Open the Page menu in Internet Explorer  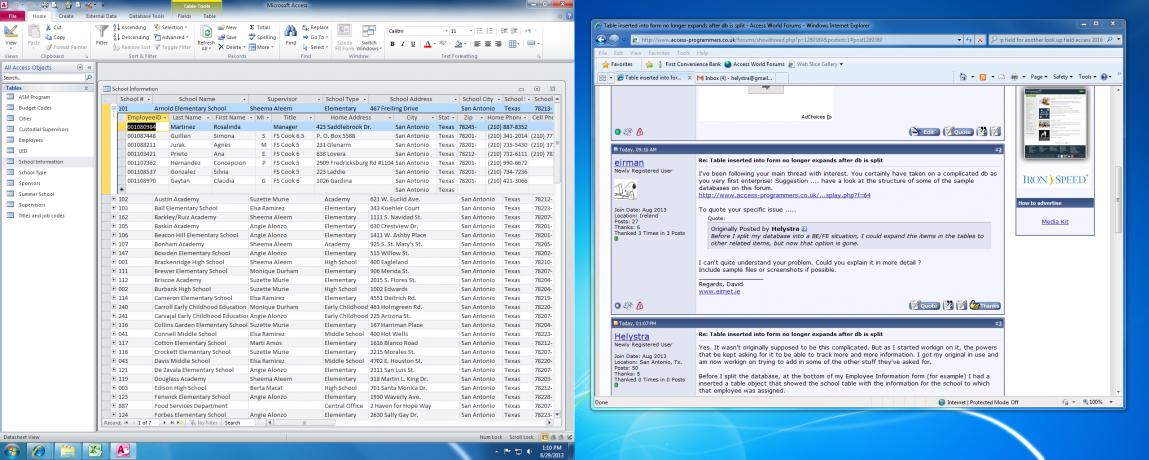1036,76
